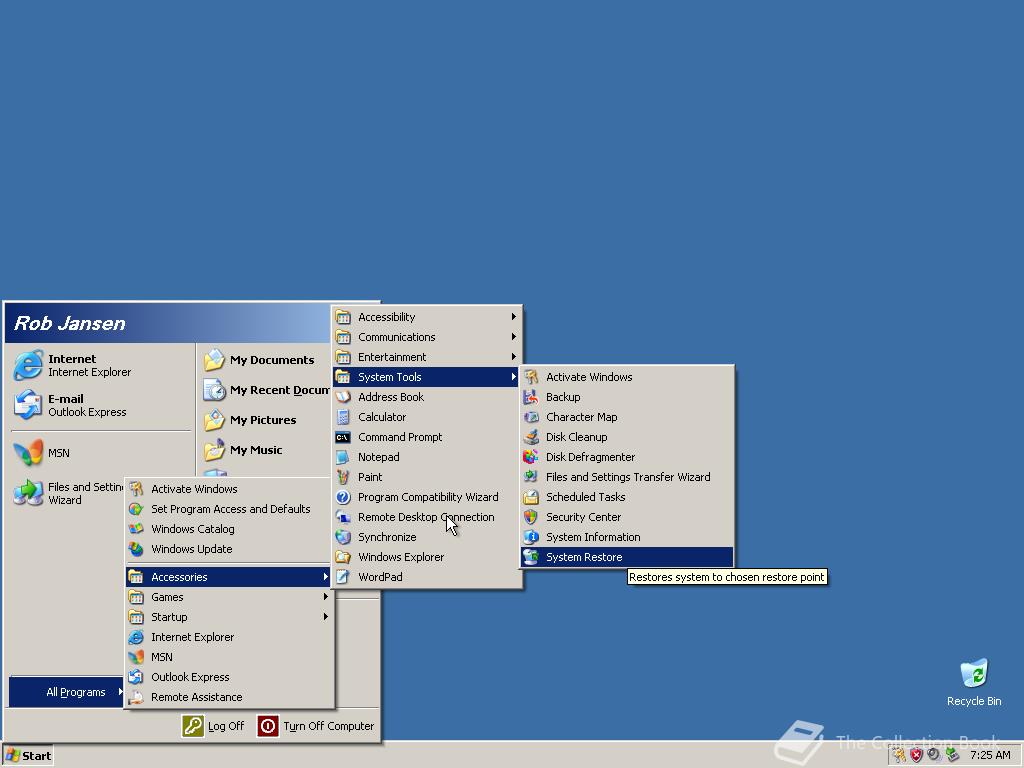Open My Pictures folder icon
The height and width of the screenshot is (768, 1024).
click(214, 420)
